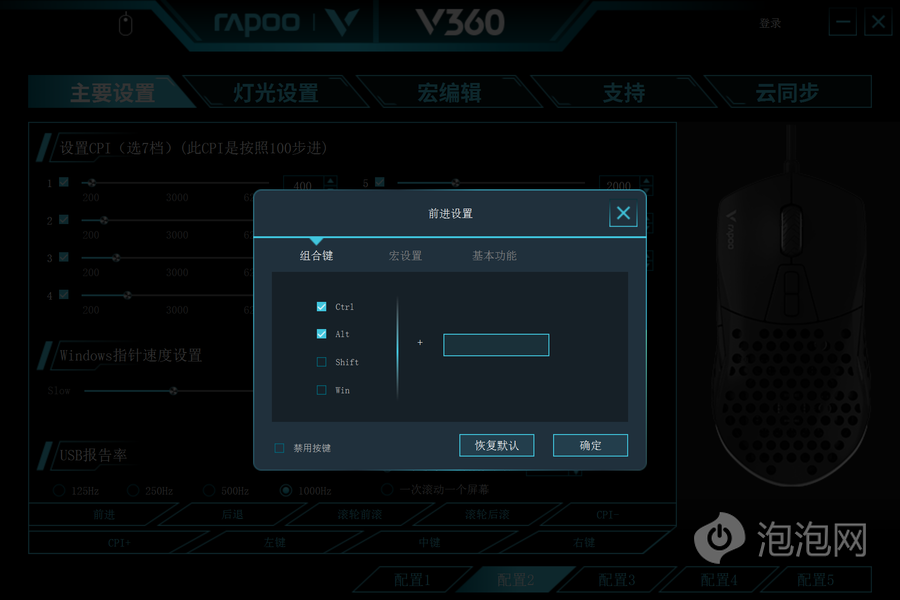Click the mouse icon in title bar
This screenshot has height=600, width=900.
point(126,25)
